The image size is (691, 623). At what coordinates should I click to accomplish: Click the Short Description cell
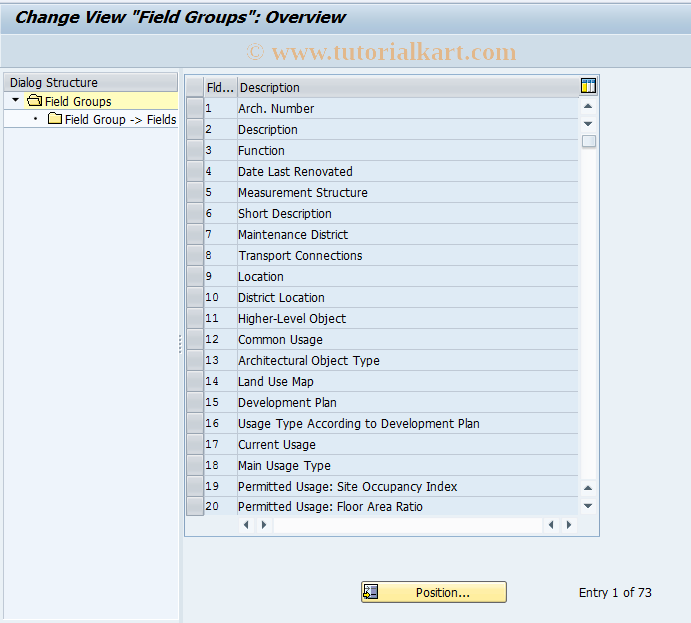click(x=408, y=213)
